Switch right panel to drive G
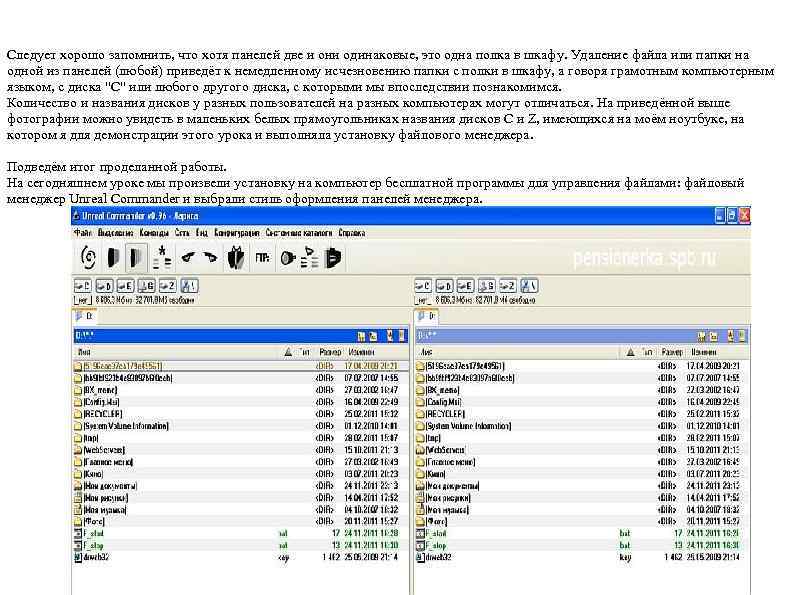Viewport: 794px width, 595px height. pyautogui.click(x=487, y=286)
